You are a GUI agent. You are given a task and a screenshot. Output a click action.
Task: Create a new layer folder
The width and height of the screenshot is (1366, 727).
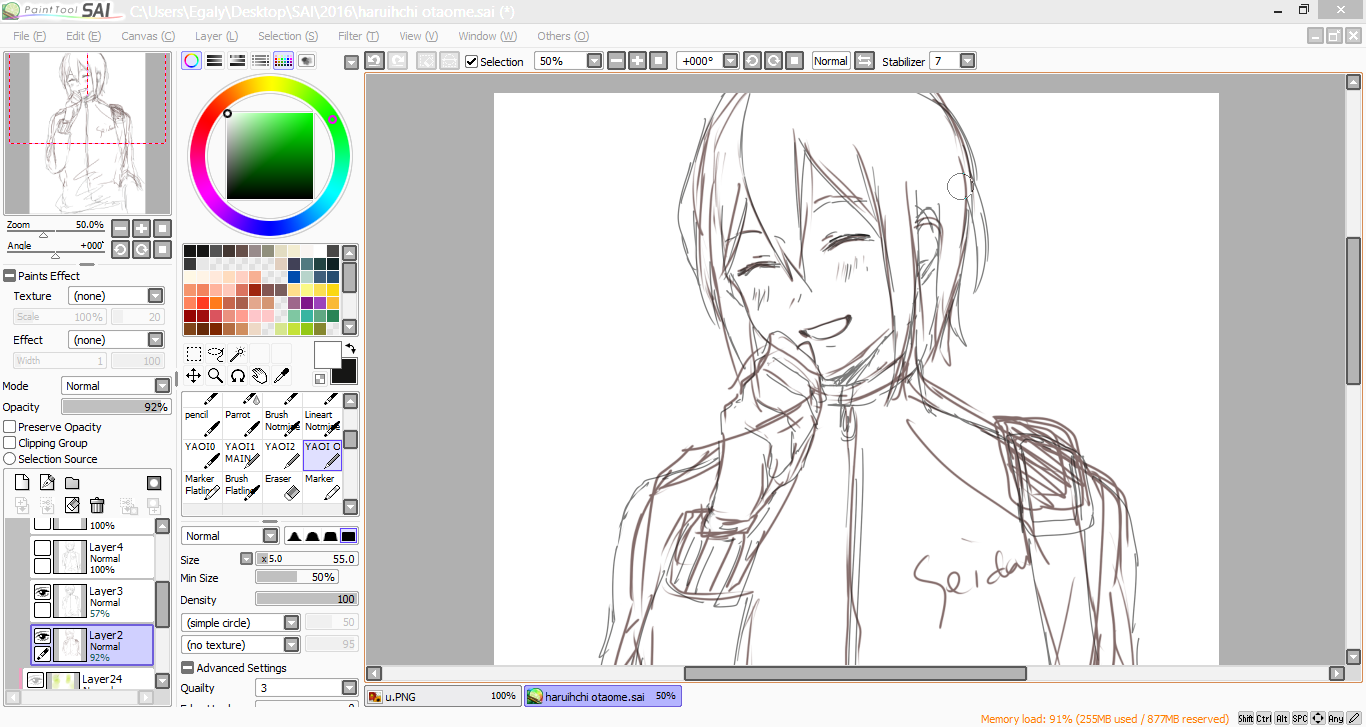(72, 483)
